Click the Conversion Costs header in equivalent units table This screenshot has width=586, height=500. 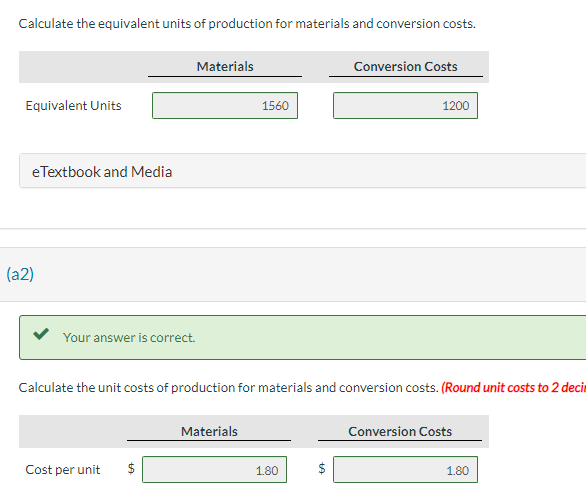[405, 67]
